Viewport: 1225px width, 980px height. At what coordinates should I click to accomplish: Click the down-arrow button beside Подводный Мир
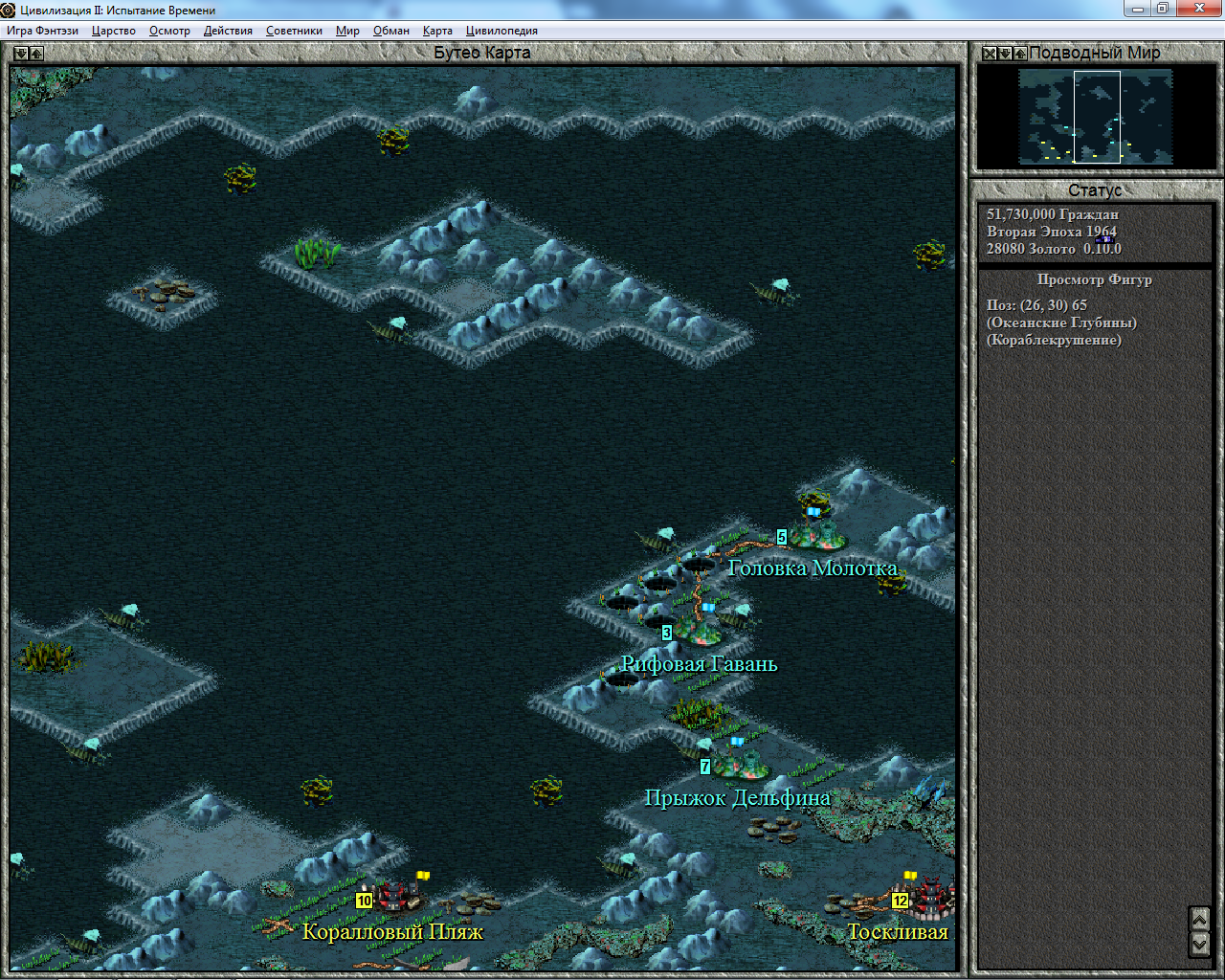point(1005,54)
